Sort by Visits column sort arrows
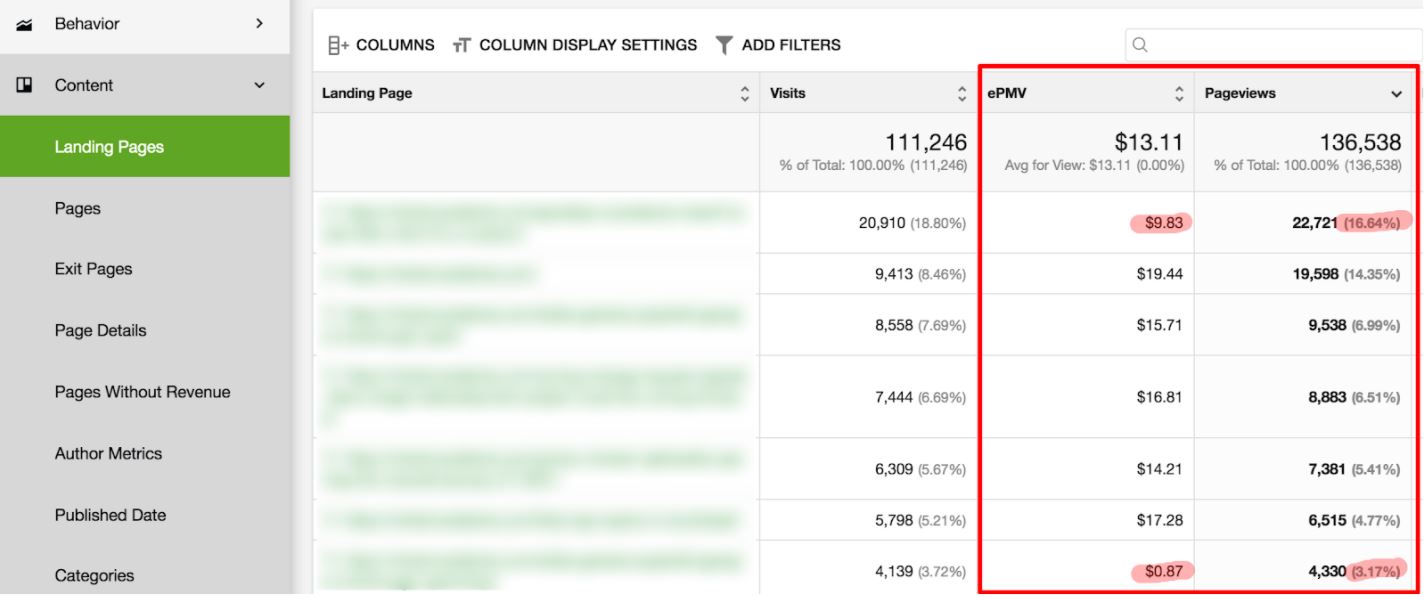Viewport: 1426px width, 597px height. click(961, 94)
